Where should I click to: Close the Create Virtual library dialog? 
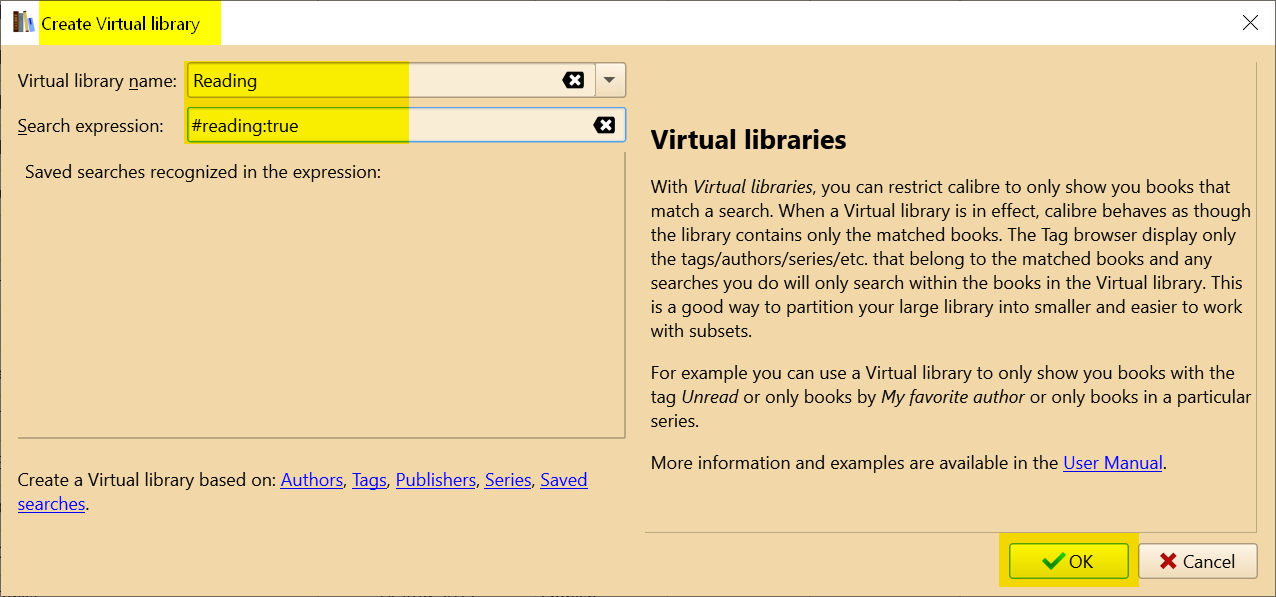pos(1250,23)
